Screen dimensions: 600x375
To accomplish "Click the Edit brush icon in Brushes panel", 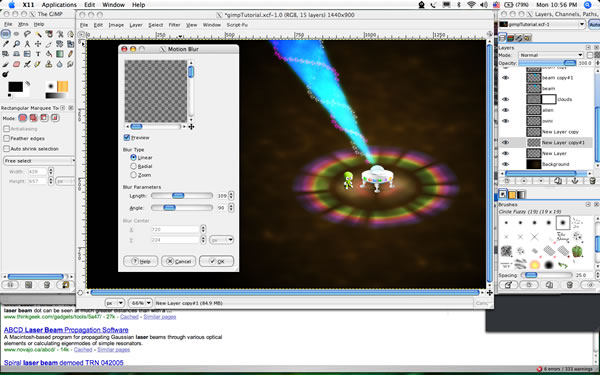I will [509, 285].
